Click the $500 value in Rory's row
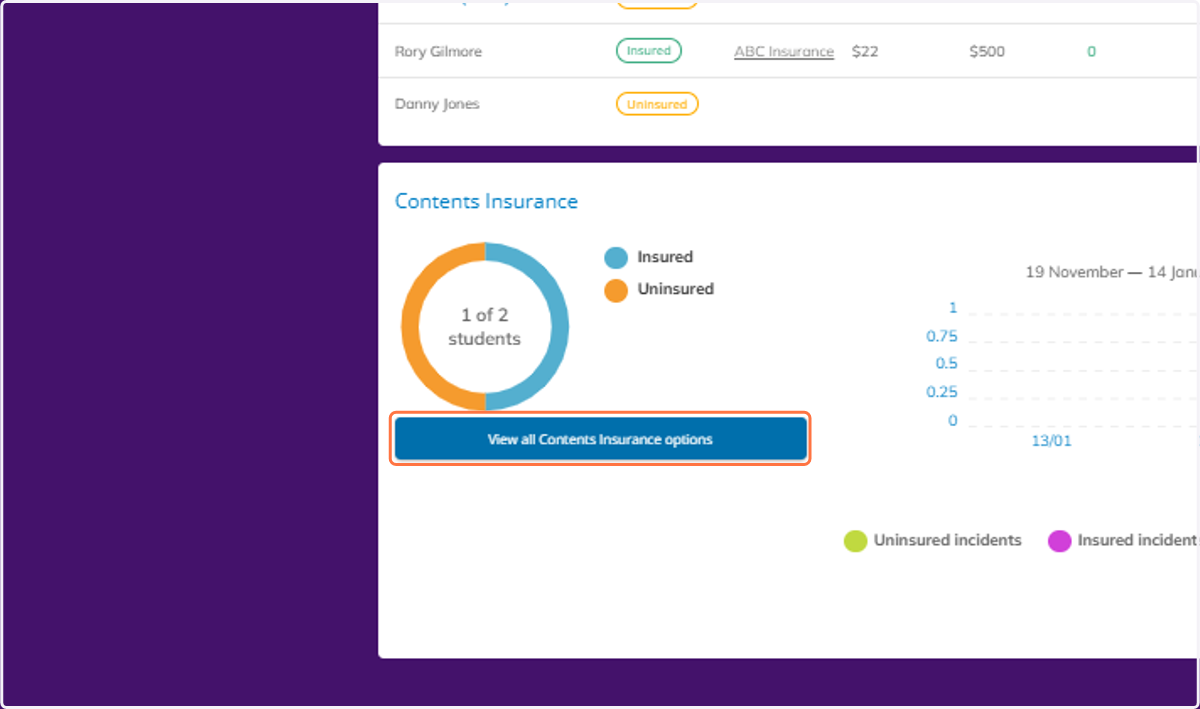 pos(987,52)
